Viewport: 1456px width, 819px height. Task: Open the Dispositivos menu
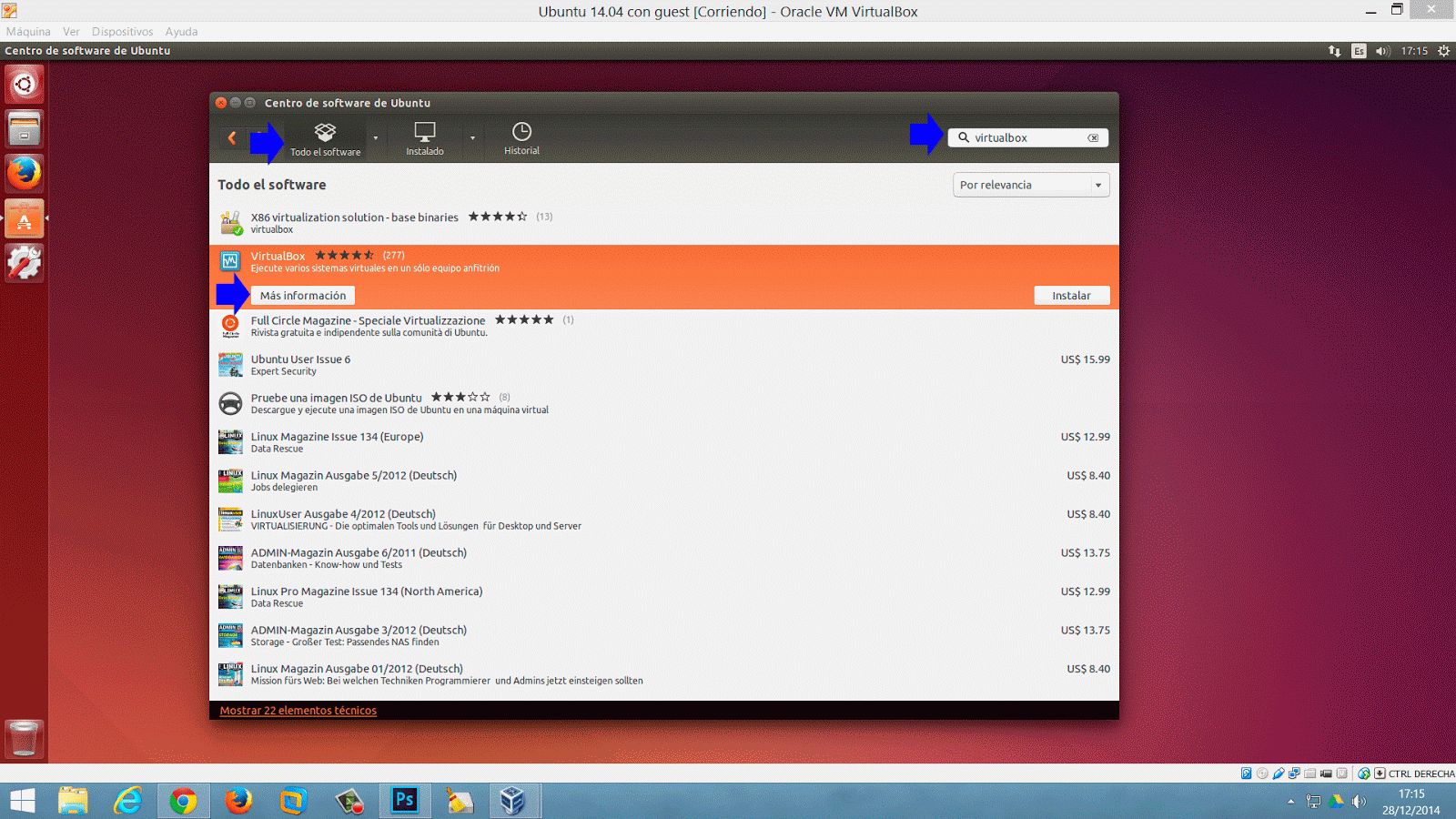coord(122,31)
